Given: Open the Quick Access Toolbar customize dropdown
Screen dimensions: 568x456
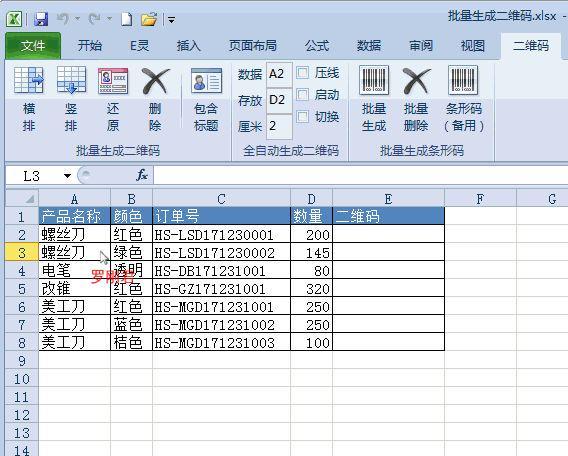Looking at the screenshot, I should [x=171, y=20].
